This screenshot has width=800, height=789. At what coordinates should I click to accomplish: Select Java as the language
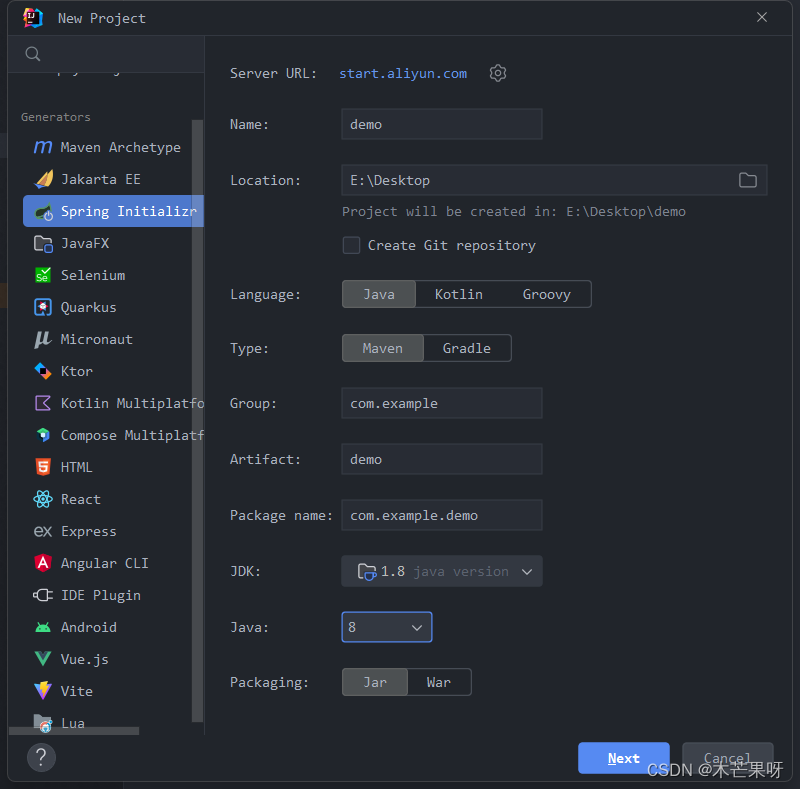coord(379,294)
